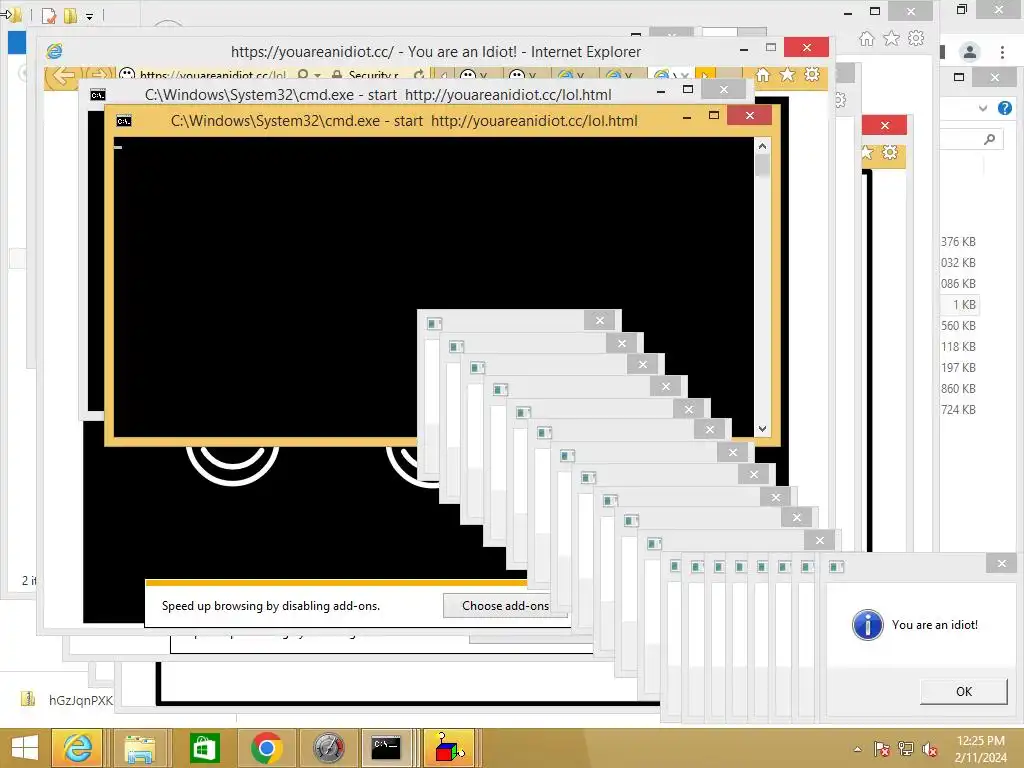
Task: Open Tools gear in the yellow IE toolbar
Action: 812,74
